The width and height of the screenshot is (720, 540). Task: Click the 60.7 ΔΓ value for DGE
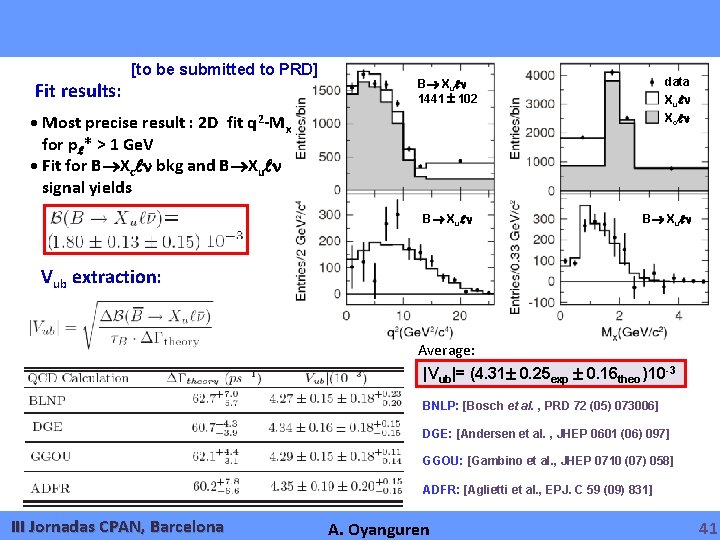(214, 427)
